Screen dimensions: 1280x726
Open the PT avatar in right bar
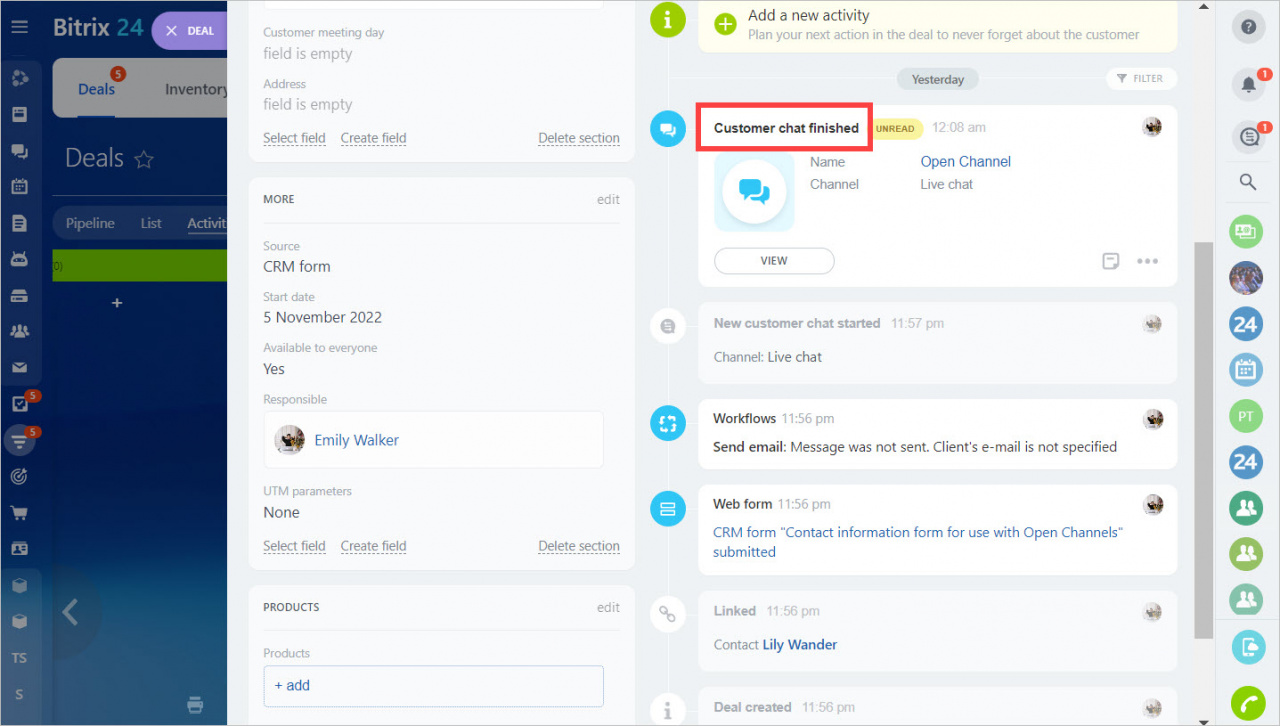point(1246,416)
